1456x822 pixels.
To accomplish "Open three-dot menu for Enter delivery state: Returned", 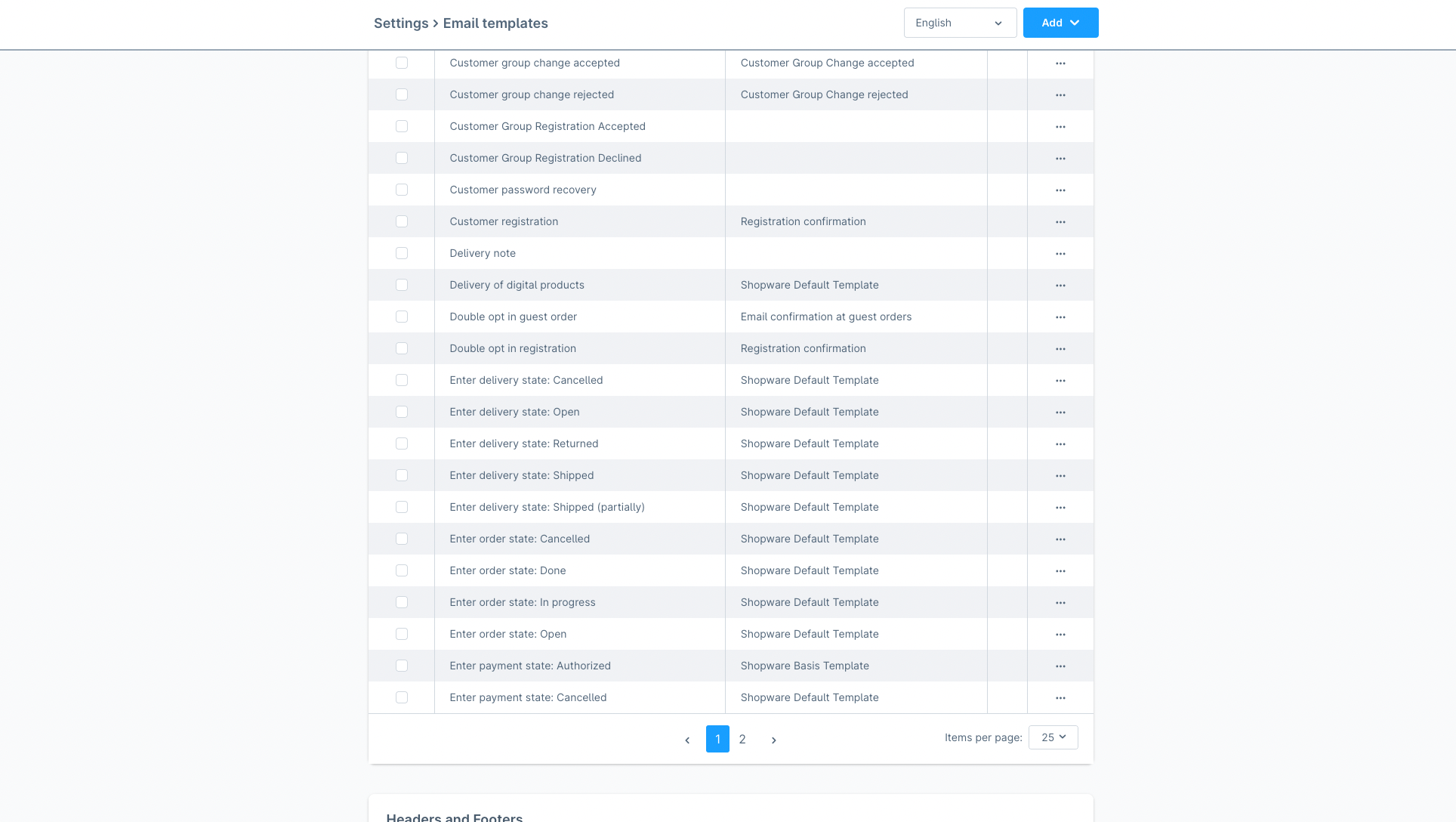I will coord(1060,443).
